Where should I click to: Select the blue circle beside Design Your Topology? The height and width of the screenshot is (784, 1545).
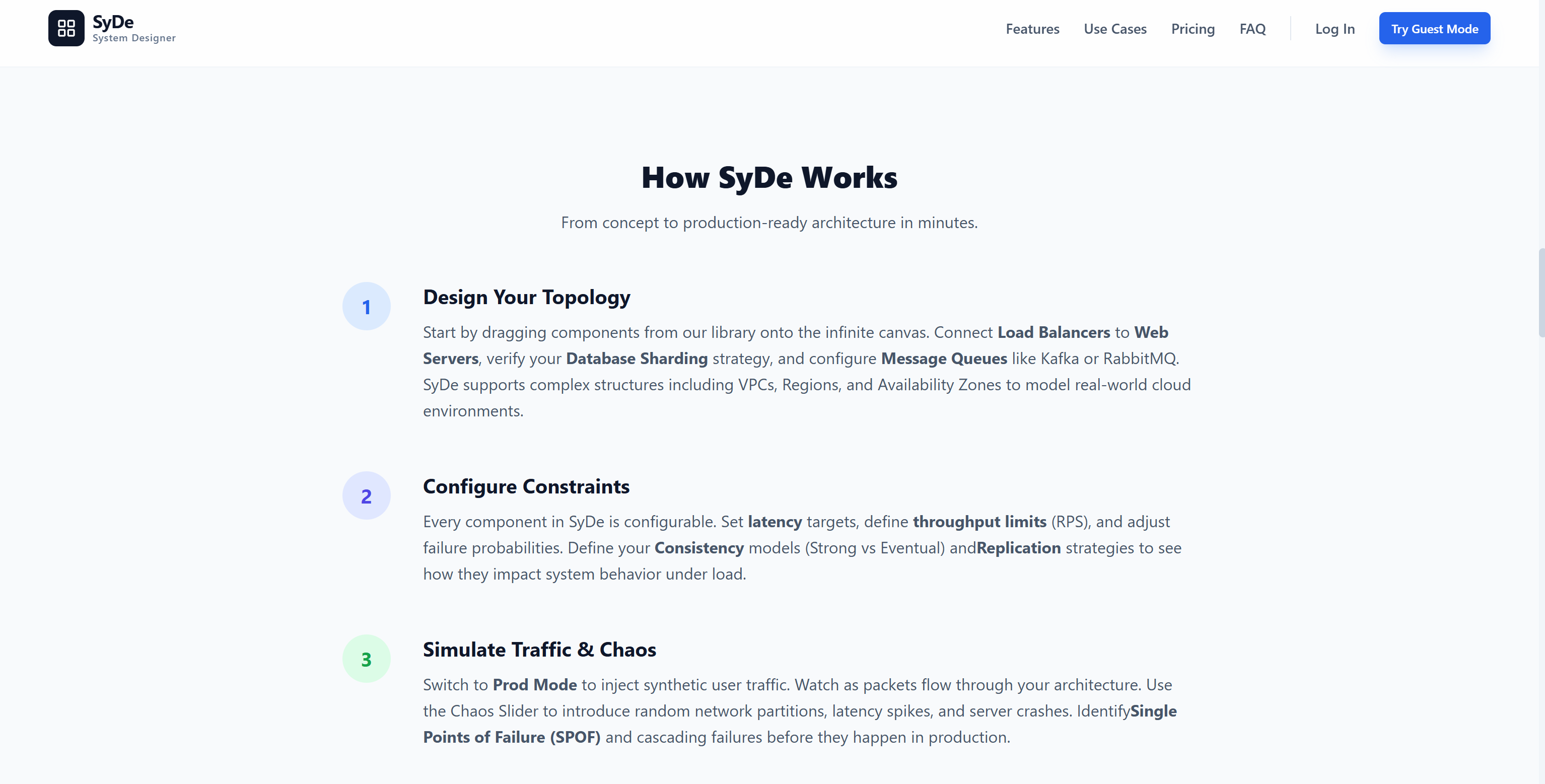[366, 306]
